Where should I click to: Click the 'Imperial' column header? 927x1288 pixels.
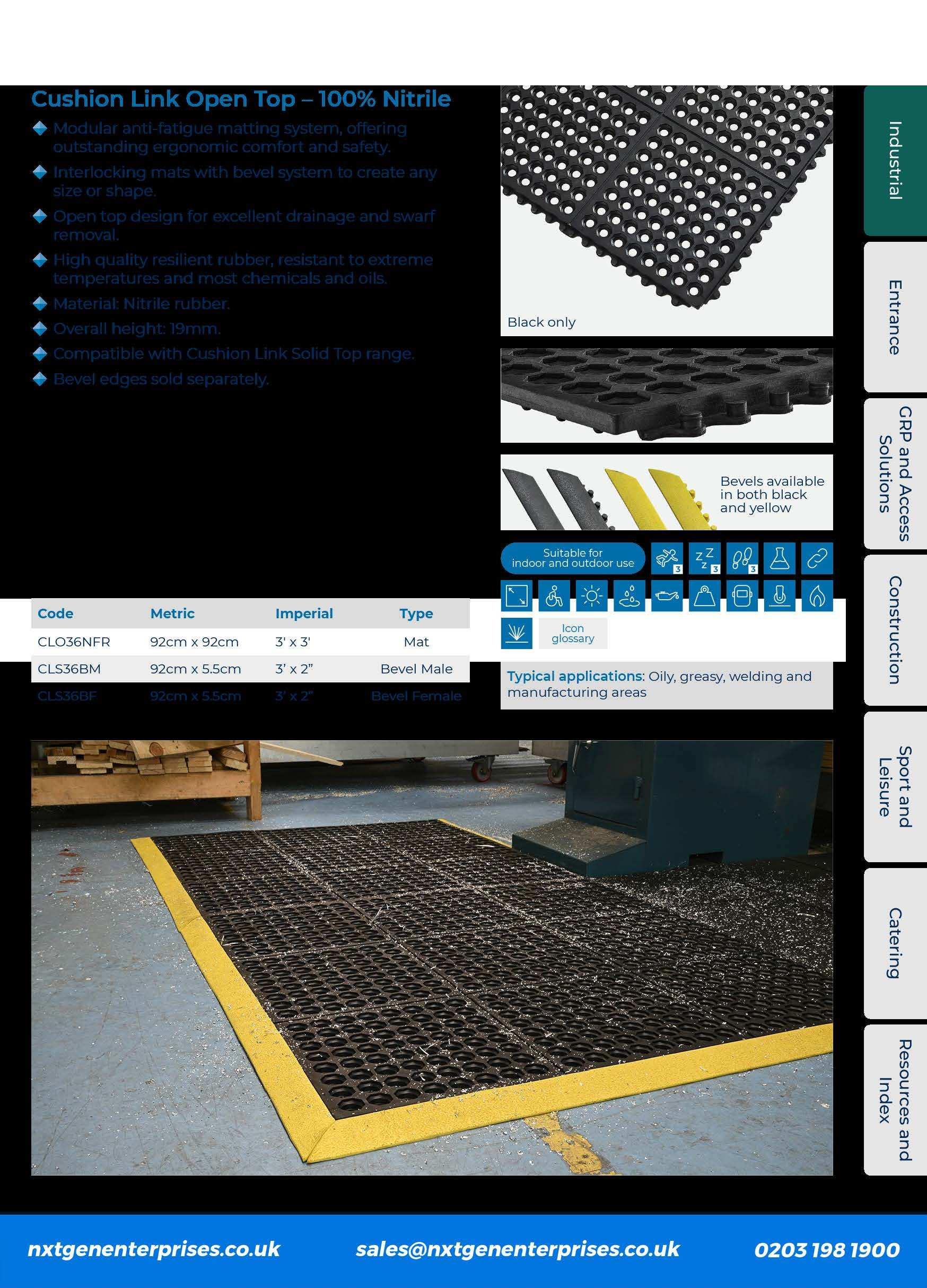coord(304,614)
